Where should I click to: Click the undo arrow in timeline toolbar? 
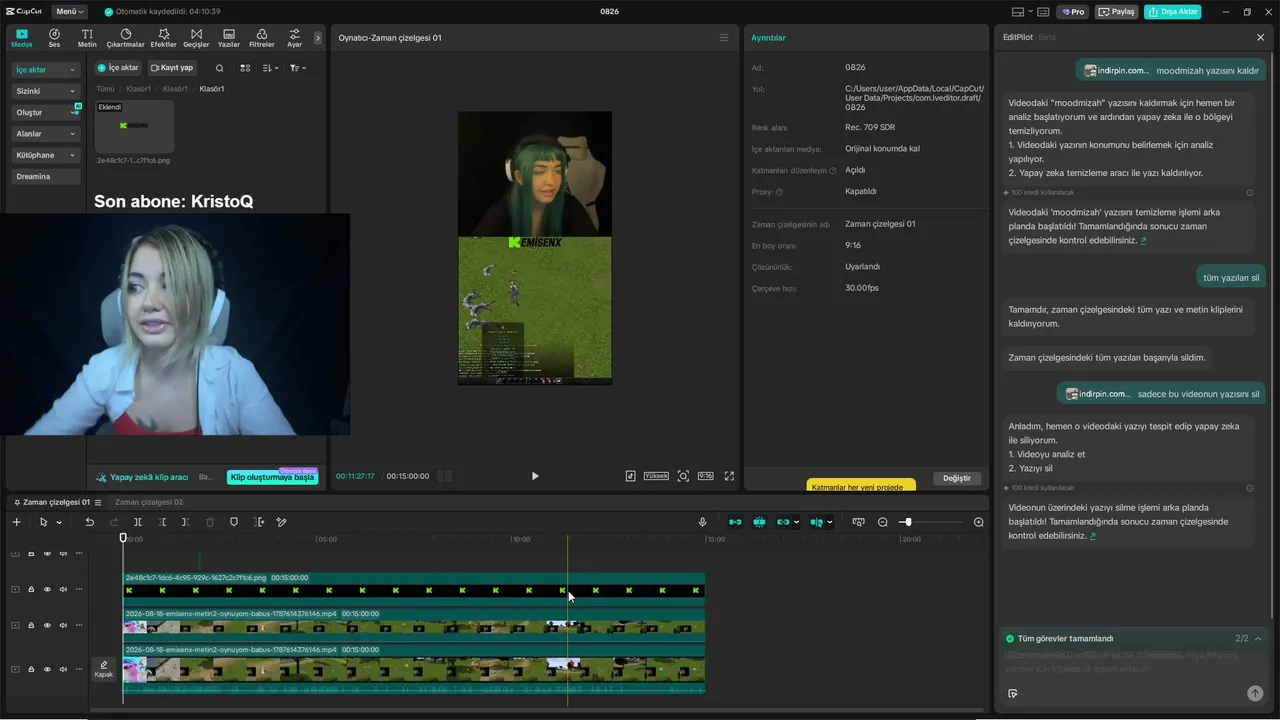[x=89, y=522]
